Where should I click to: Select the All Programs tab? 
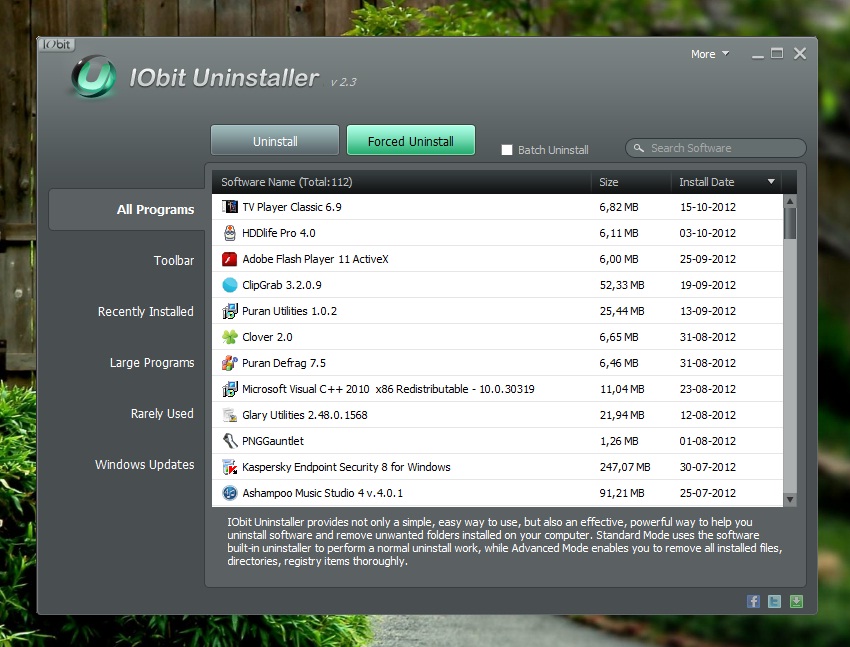pyautogui.click(x=127, y=209)
